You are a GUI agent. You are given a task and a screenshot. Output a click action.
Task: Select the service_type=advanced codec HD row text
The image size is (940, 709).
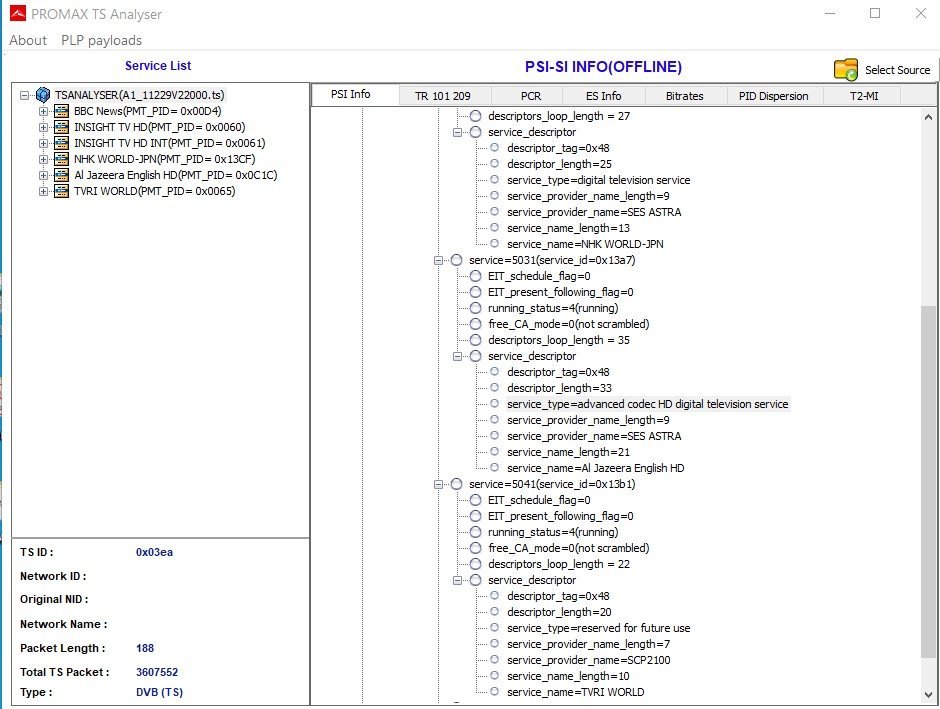[647, 404]
